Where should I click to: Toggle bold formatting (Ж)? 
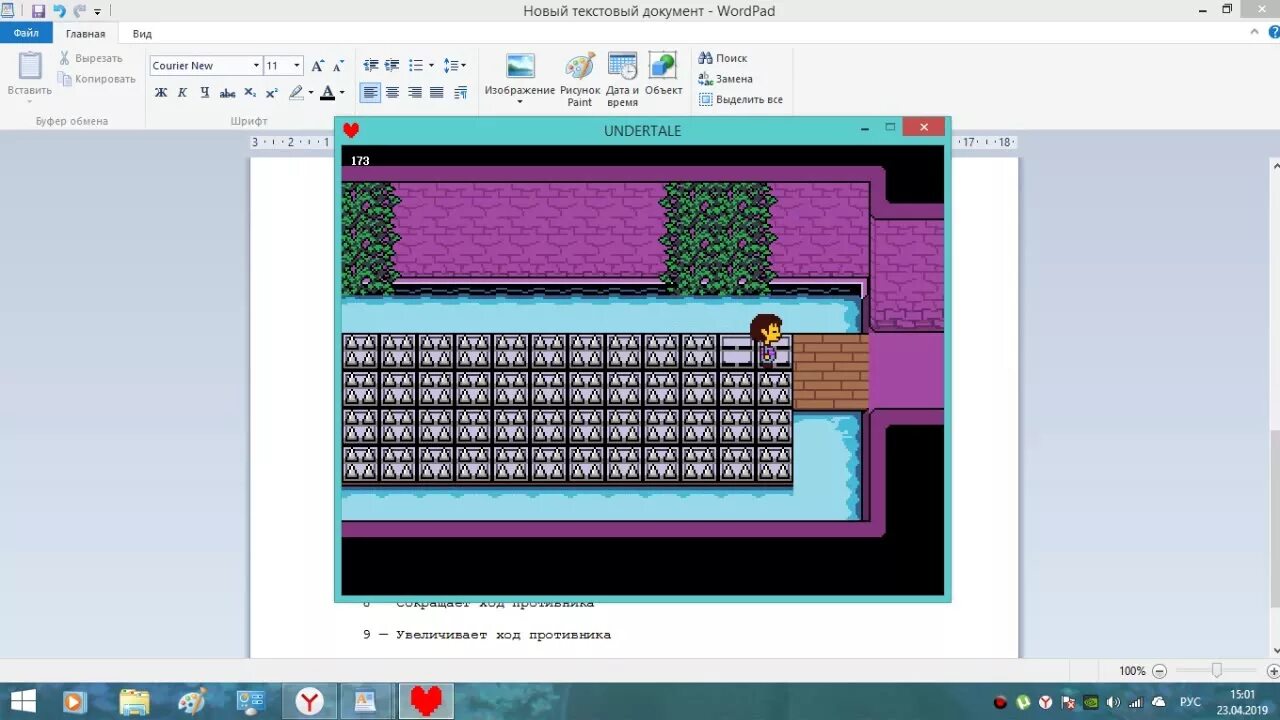click(161, 93)
